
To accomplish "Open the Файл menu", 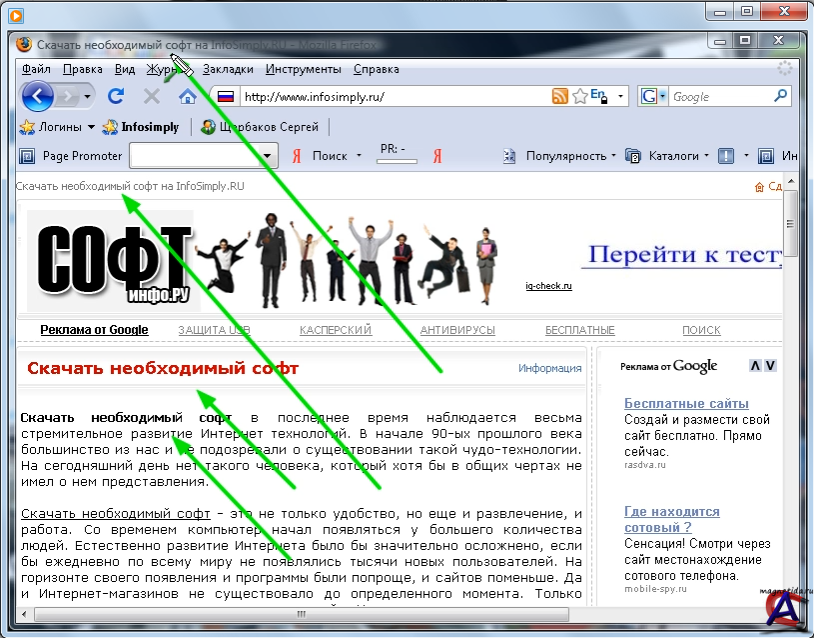I will tap(36, 69).
